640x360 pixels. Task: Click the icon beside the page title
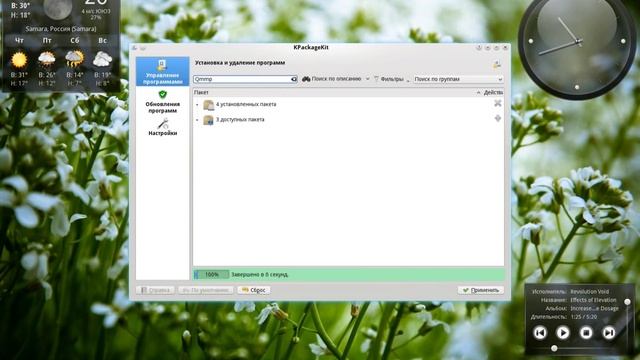click(x=497, y=64)
